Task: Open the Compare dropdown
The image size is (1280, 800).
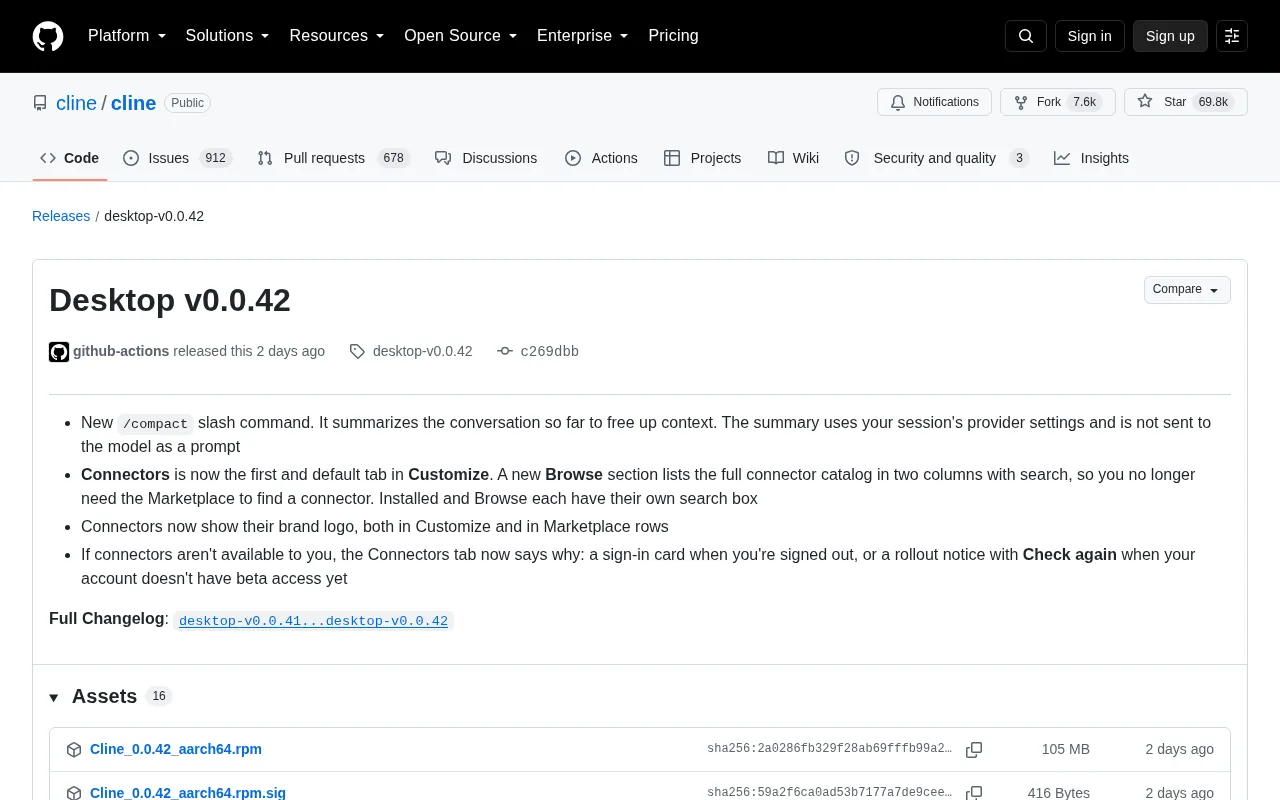Action: (x=1187, y=290)
